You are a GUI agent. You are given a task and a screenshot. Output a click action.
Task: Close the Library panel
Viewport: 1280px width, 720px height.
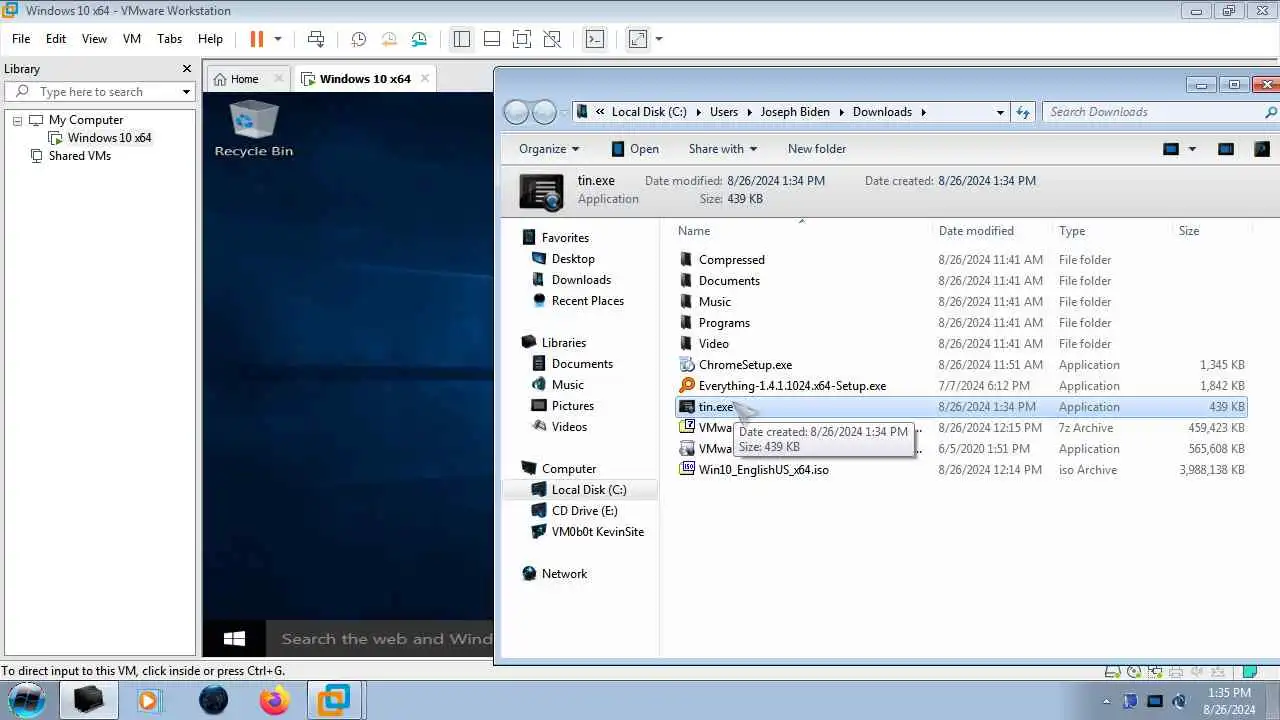click(x=187, y=69)
